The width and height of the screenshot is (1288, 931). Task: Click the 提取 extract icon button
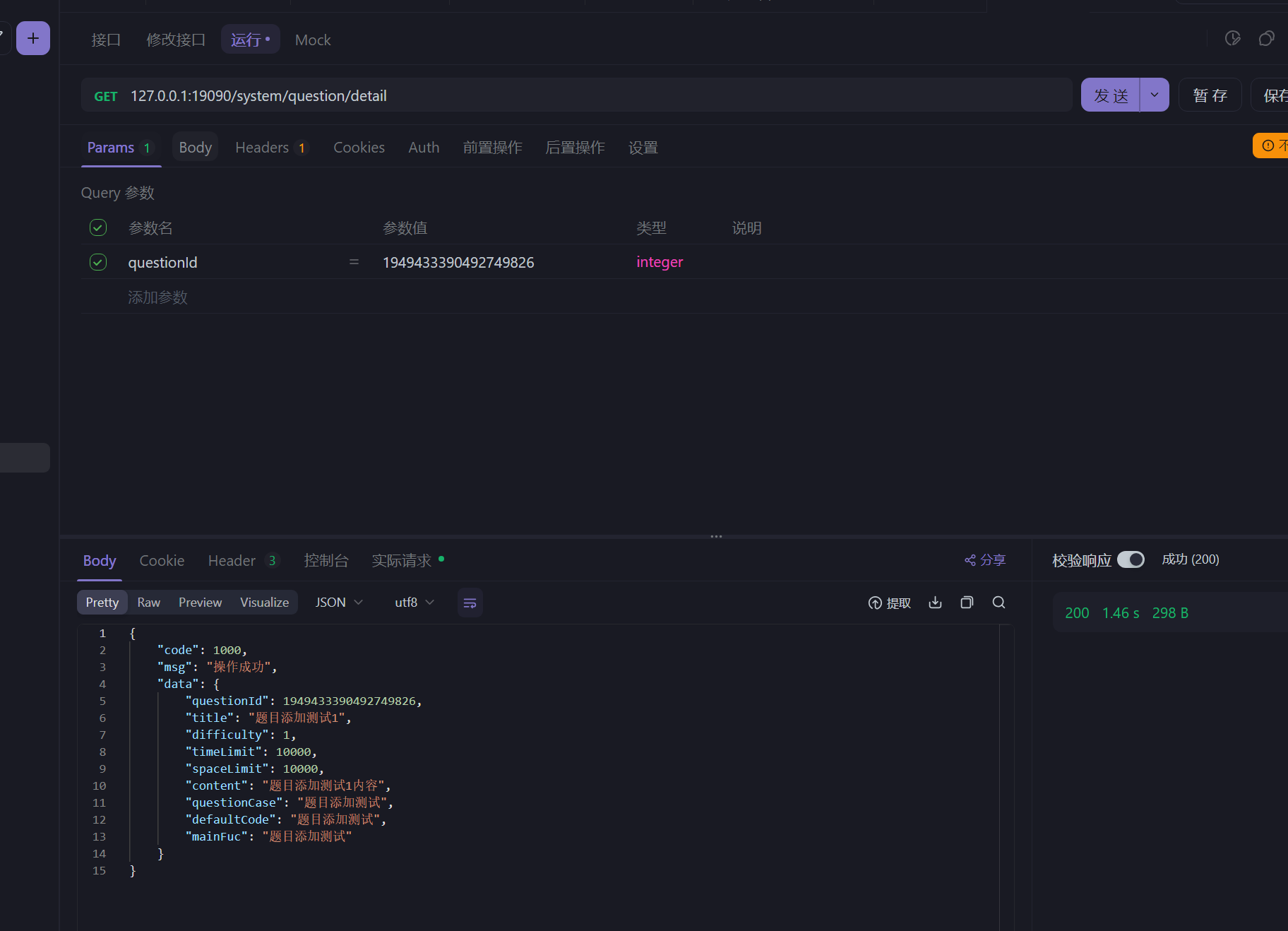pyautogui.click(x=890, y=603)
